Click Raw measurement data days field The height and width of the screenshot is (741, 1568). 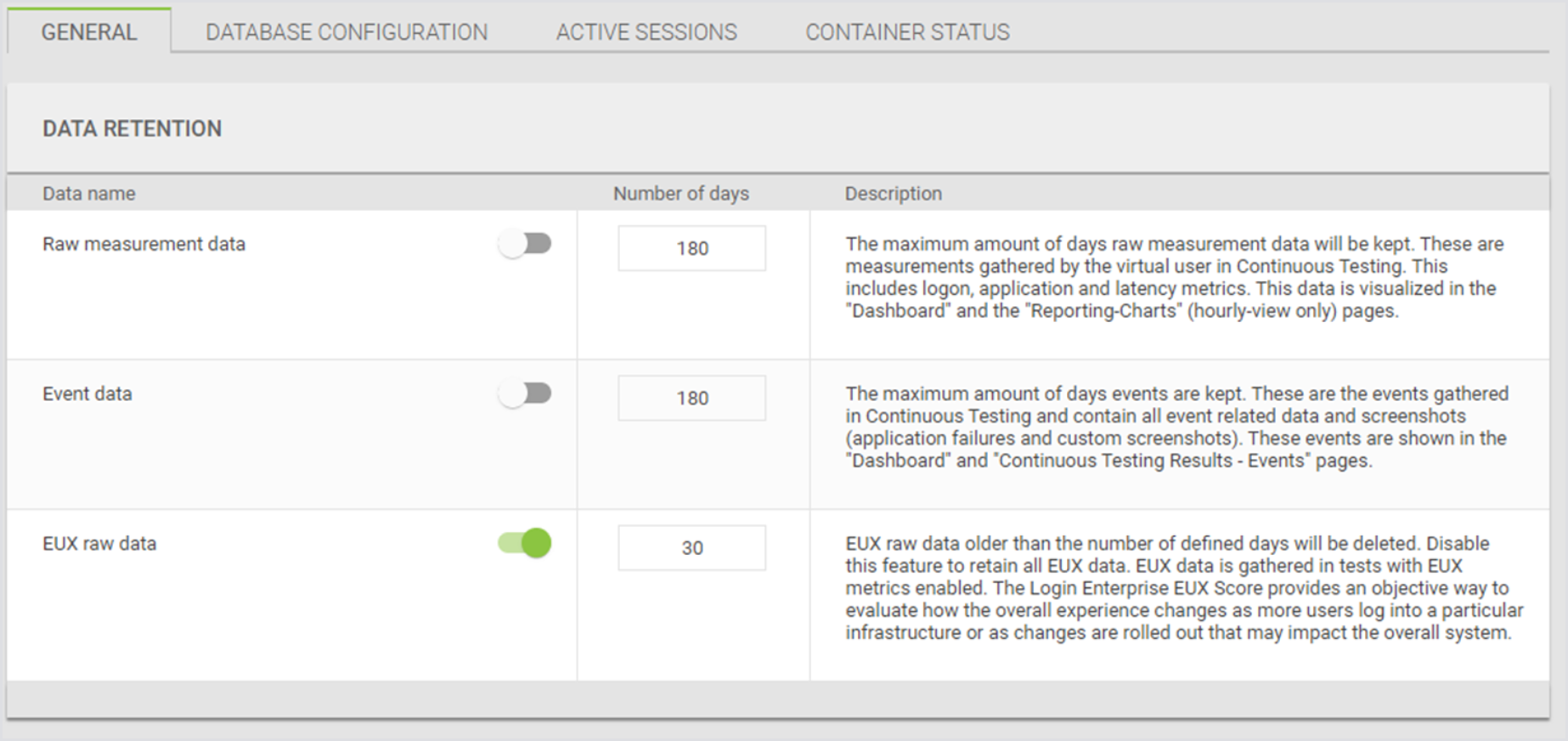[x=691, y=248]
